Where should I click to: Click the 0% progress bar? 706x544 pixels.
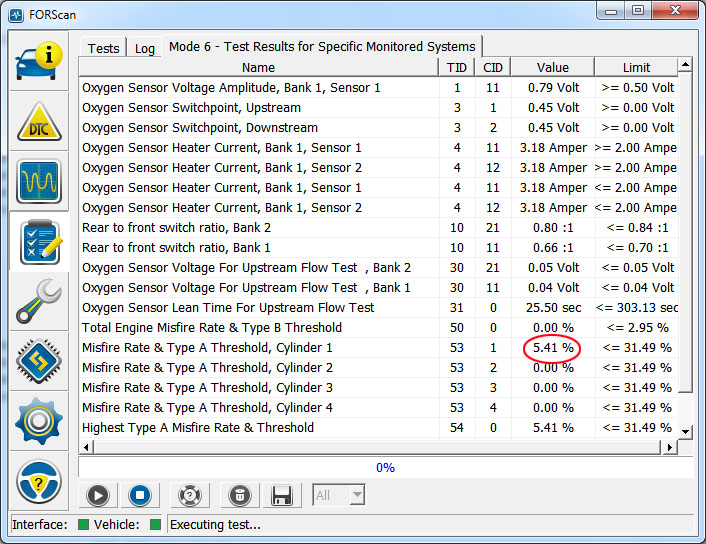pyautogui.click(x=385, y=467)
